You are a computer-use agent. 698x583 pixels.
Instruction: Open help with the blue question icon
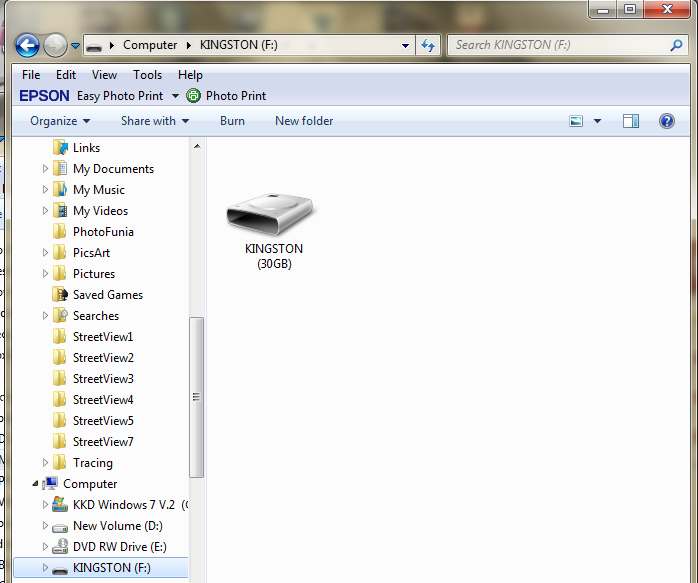click(x=666, y=121)
